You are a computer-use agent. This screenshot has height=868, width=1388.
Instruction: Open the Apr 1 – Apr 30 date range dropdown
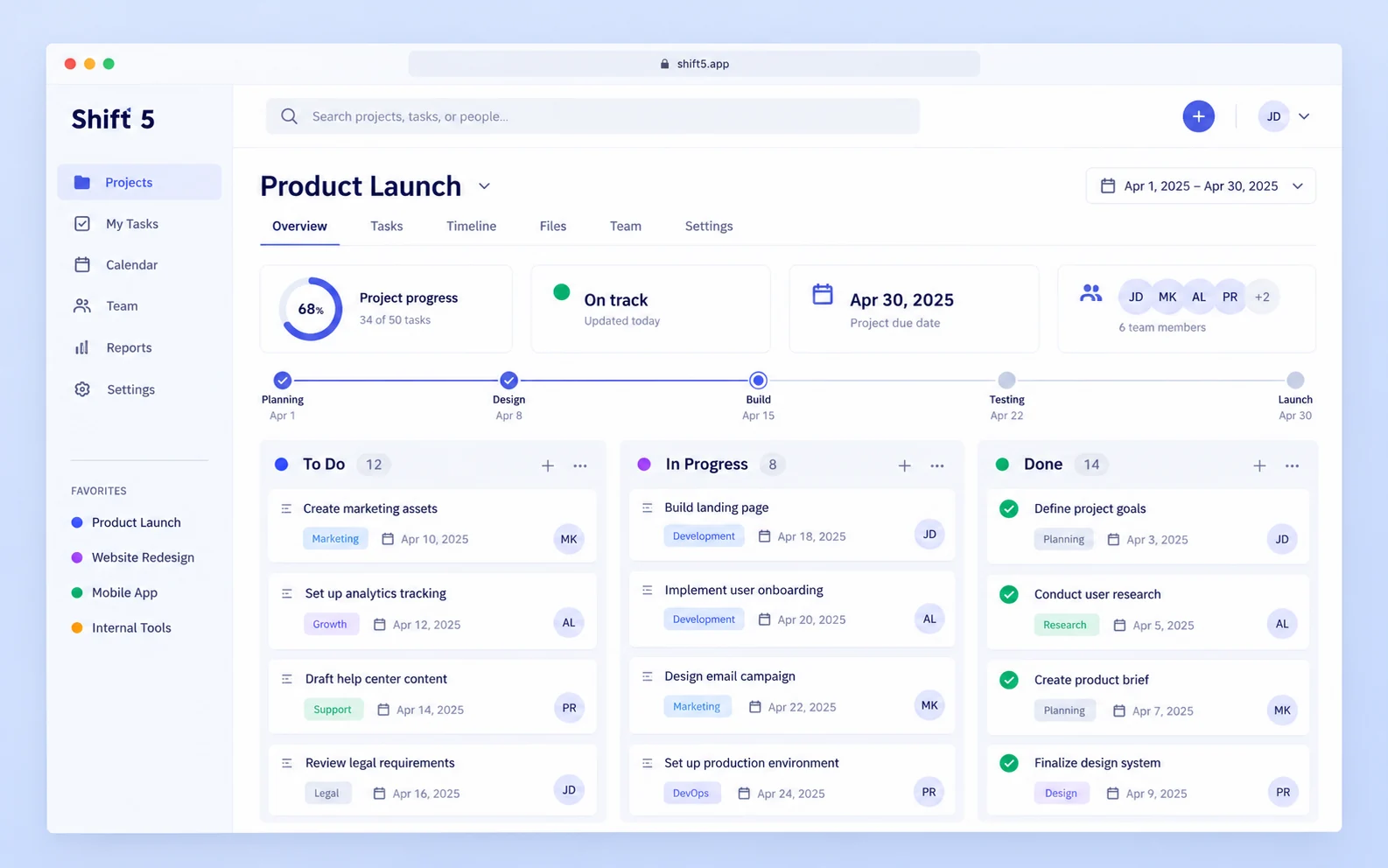tap(1201, 185)
